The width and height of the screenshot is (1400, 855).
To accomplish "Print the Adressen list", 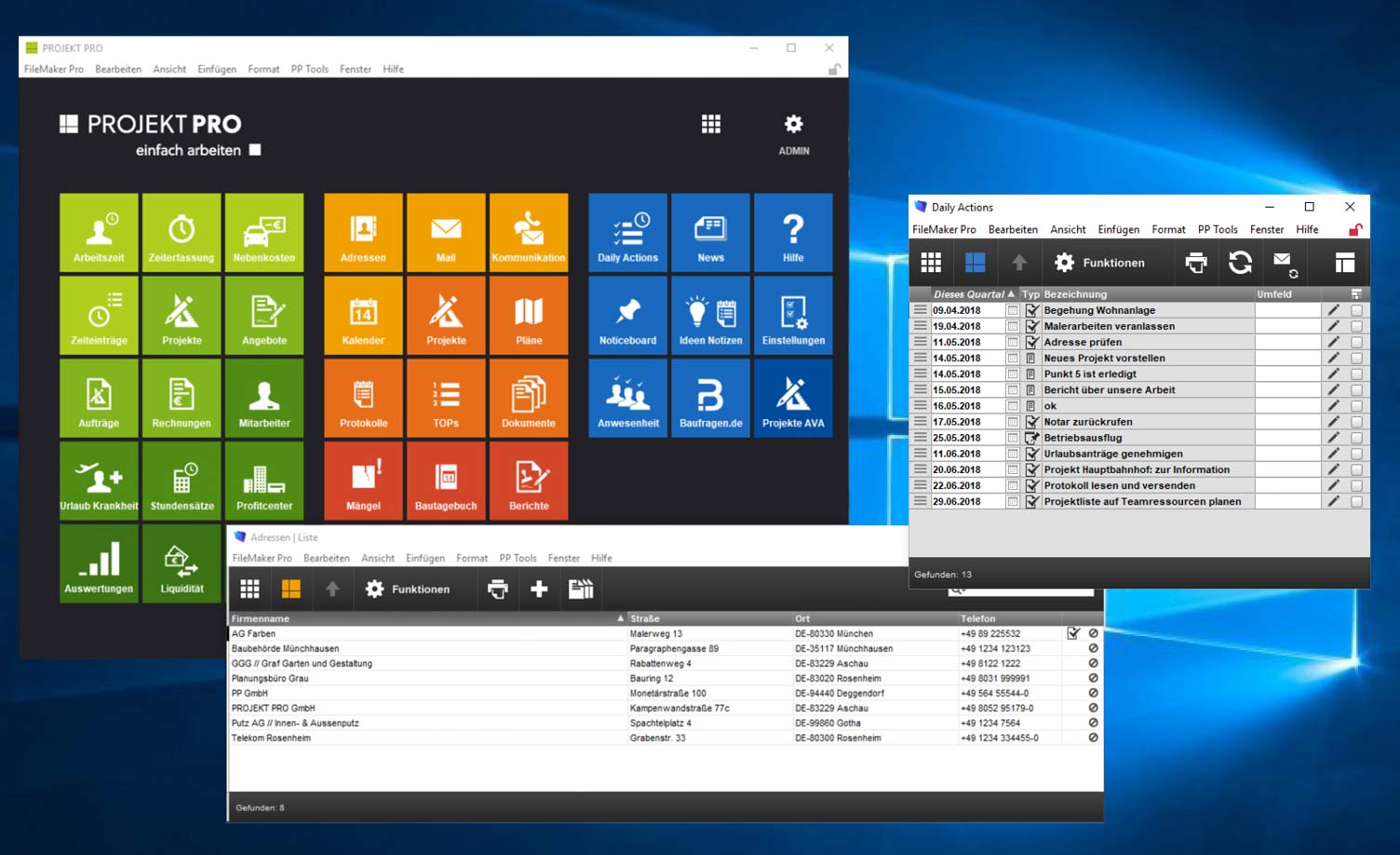I will [x=498, y=590].
